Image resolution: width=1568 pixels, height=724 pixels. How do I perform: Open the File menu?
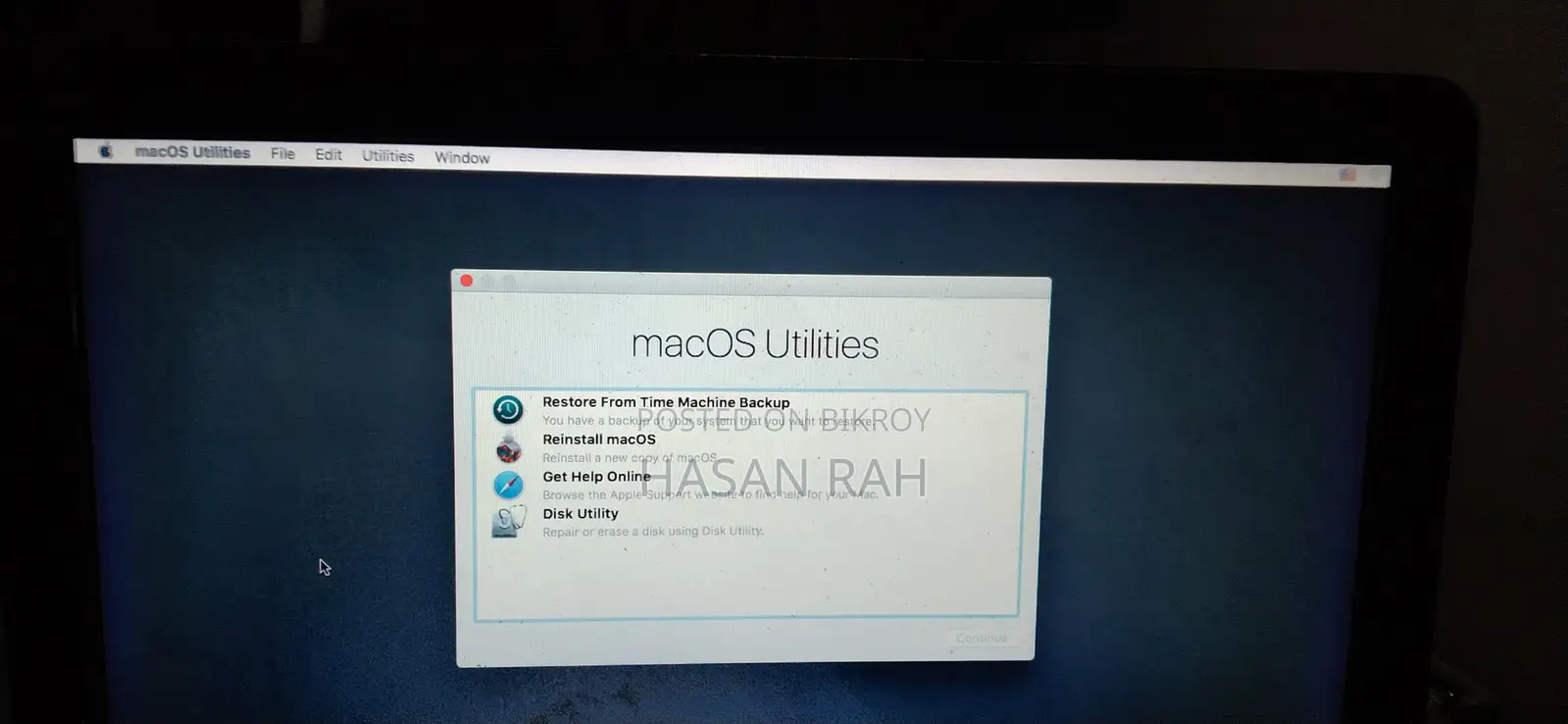(282, 154)
